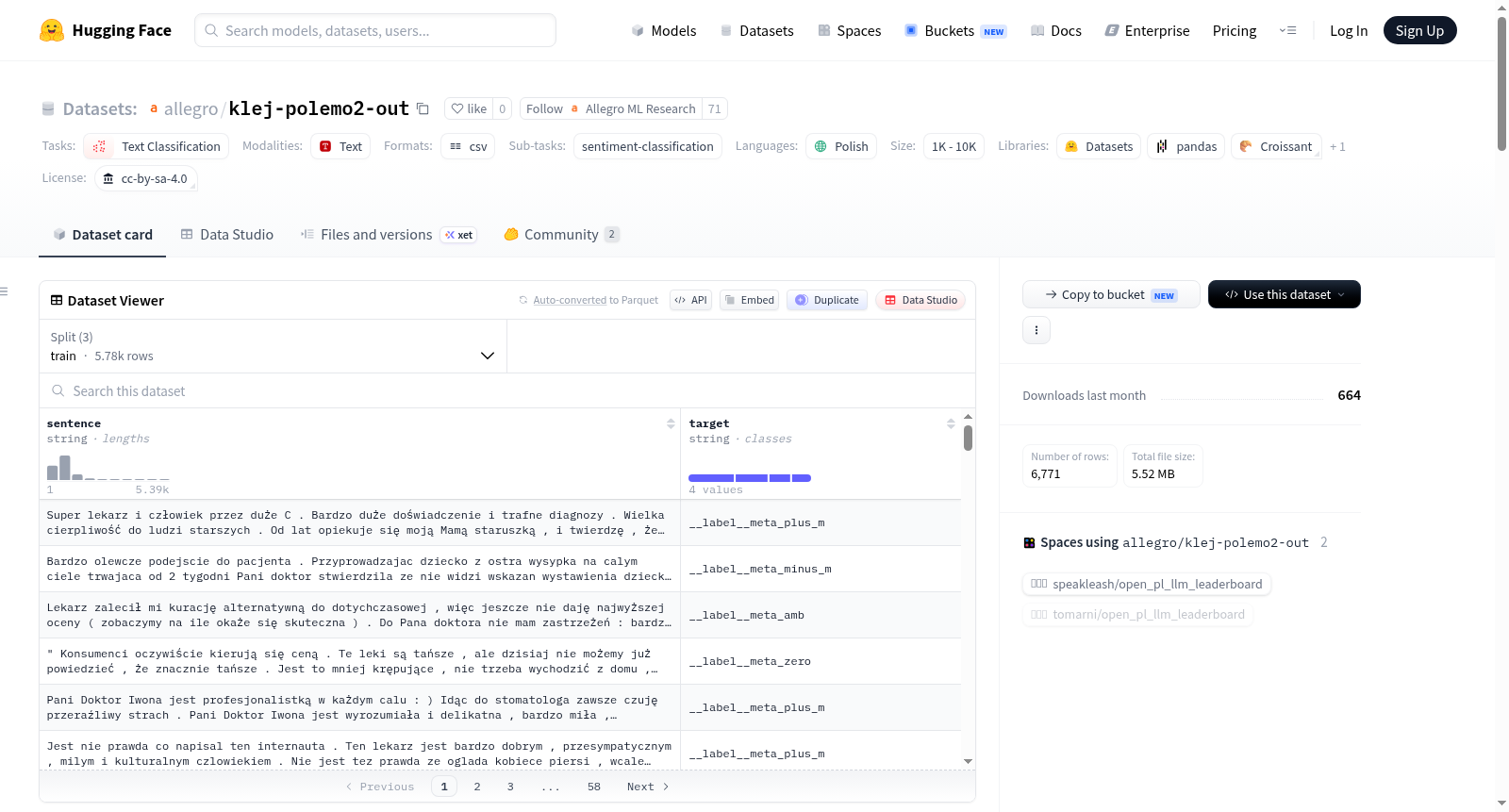Switch to the Dataset card tab
The image size is (1509, 812).
(103, 234)
